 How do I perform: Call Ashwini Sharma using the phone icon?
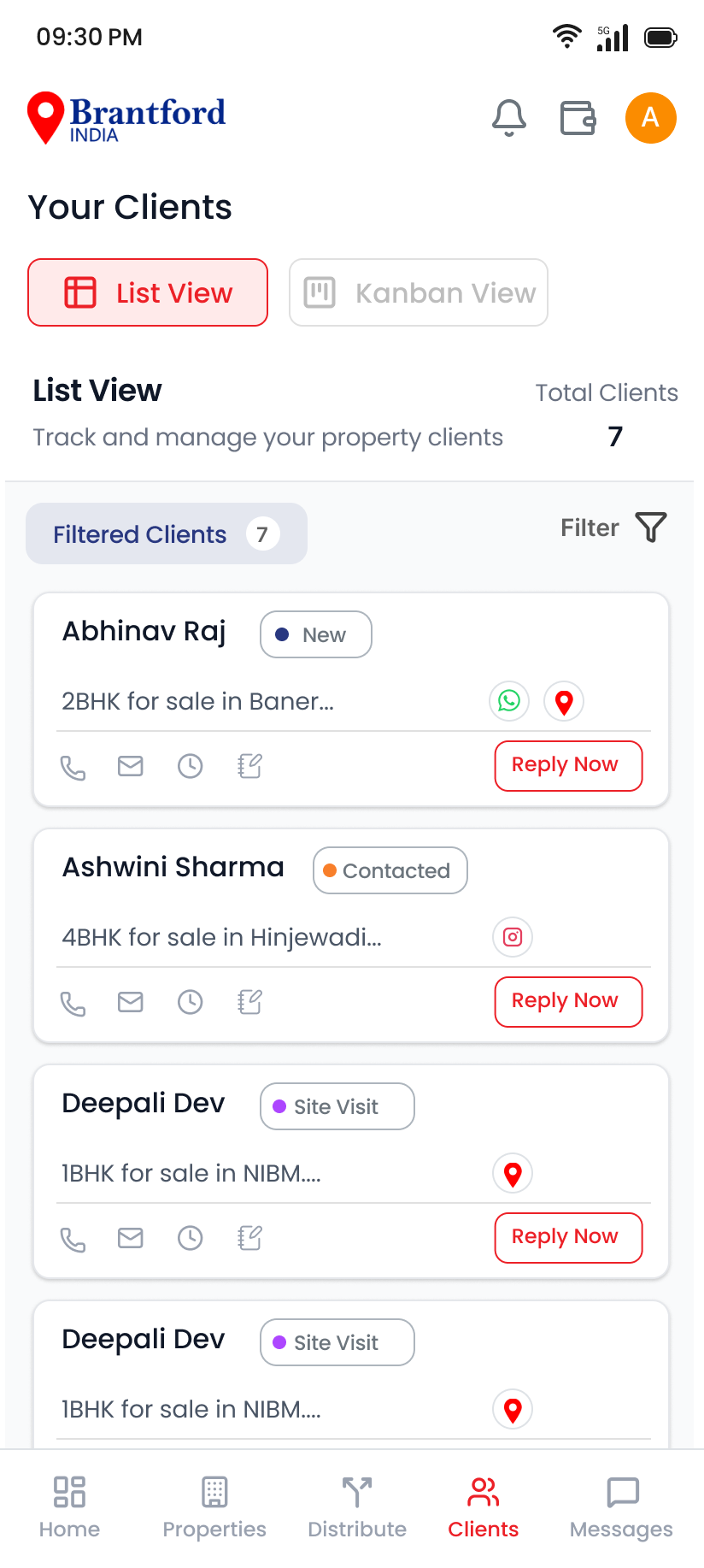click(73, 1002)
